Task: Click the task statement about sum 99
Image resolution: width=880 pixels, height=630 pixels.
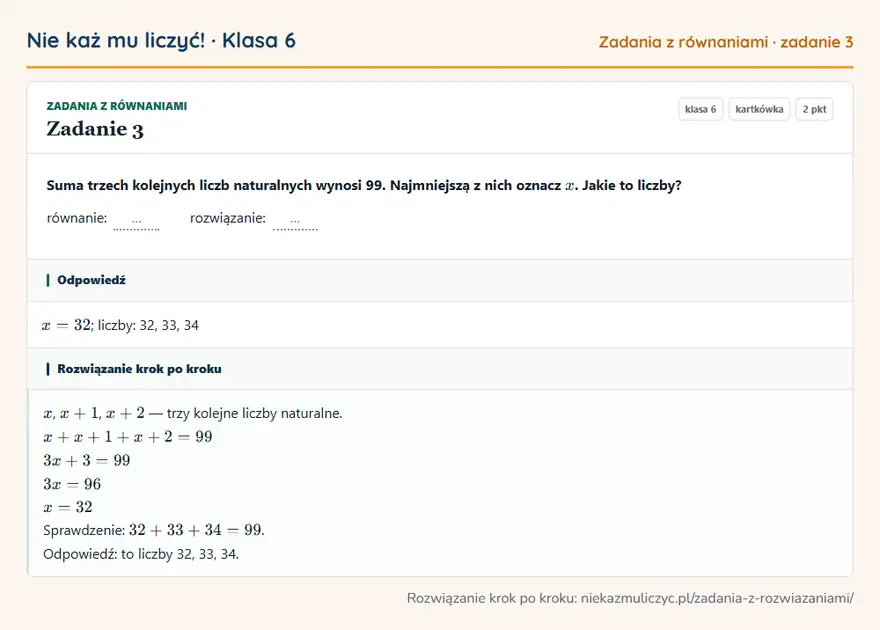Action: 364,185
